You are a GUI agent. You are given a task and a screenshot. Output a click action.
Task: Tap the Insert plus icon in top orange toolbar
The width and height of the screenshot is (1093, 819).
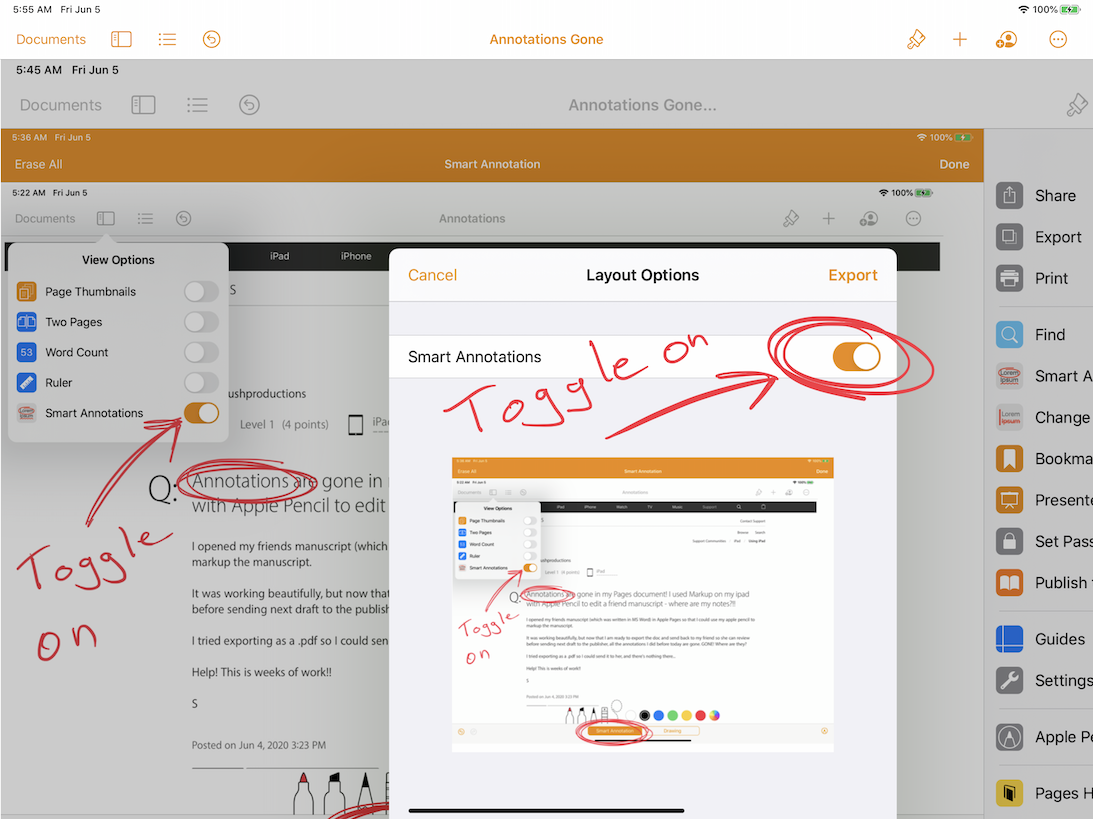[x=960, y=39]
